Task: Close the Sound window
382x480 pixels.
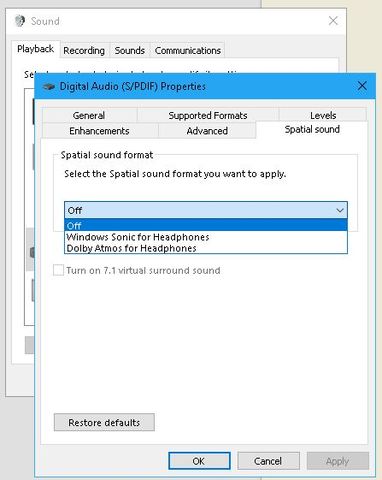Action: [x=333, y=21]
